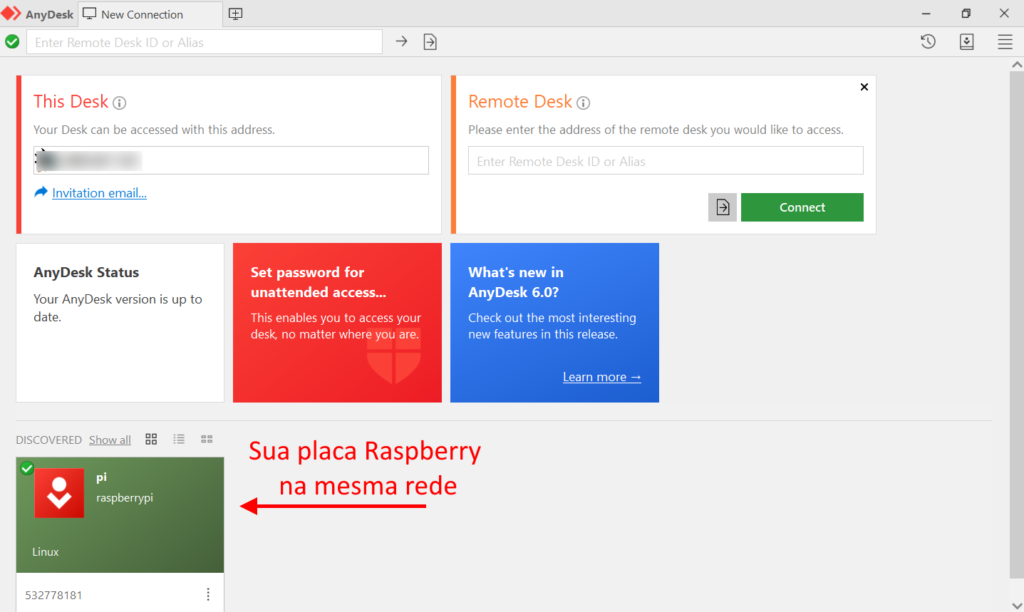Click the info icon beside Remote Desk
Image resolution: width=1024 pixels, height=612 pixels.
[x=583, y=103]
